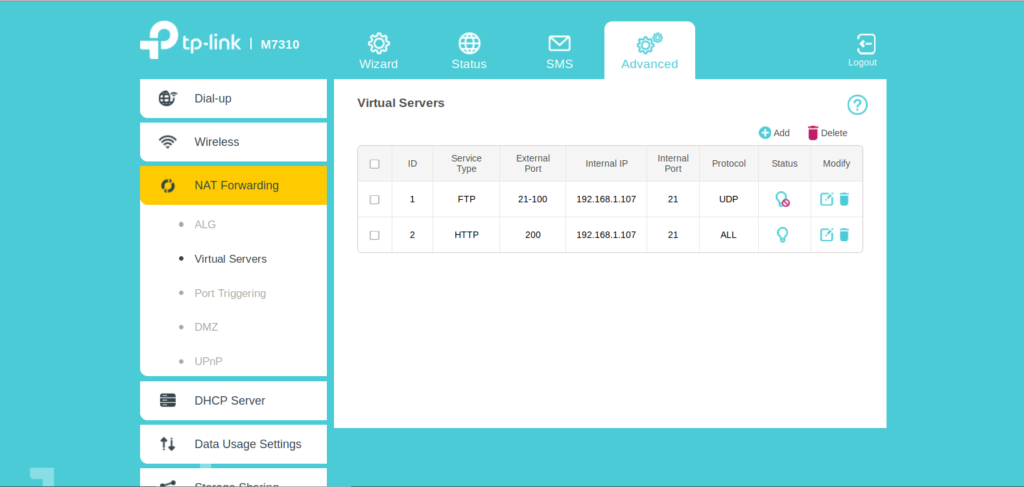1024x487 pixels.
Task: Click the help question mark icon
Action: (857, 105)
